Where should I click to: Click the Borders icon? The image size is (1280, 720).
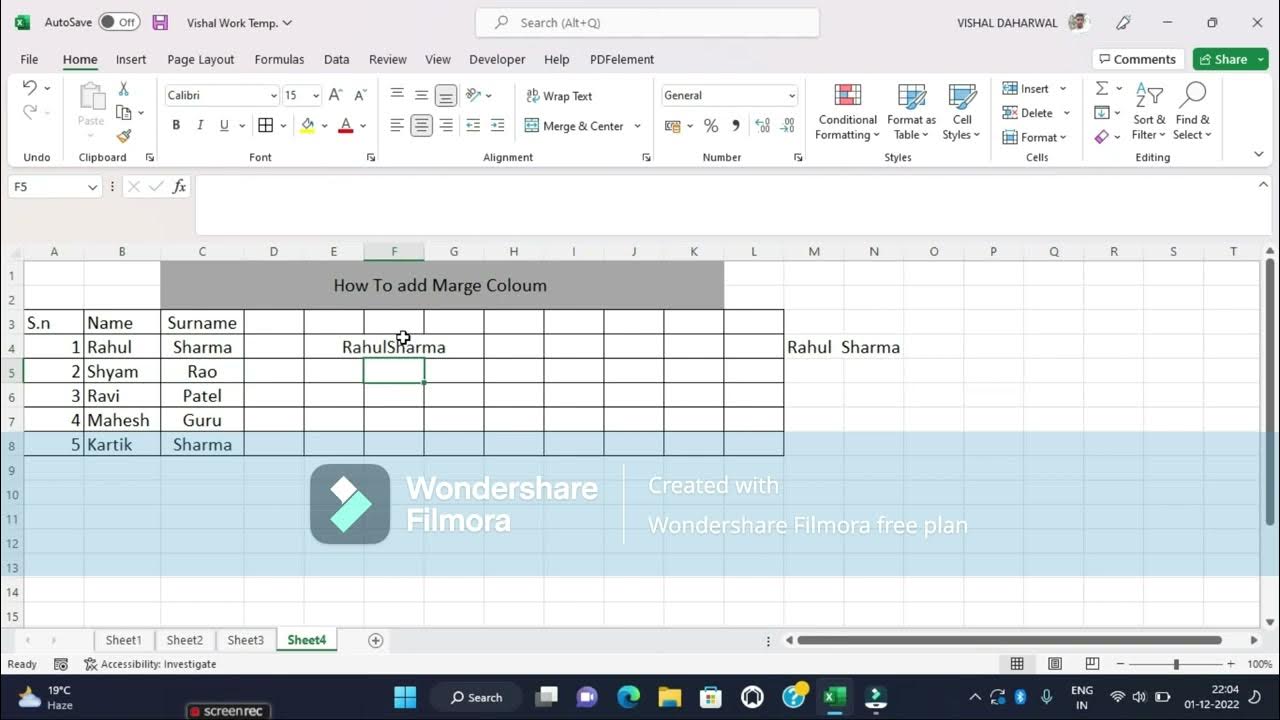(x=265, y=125)
